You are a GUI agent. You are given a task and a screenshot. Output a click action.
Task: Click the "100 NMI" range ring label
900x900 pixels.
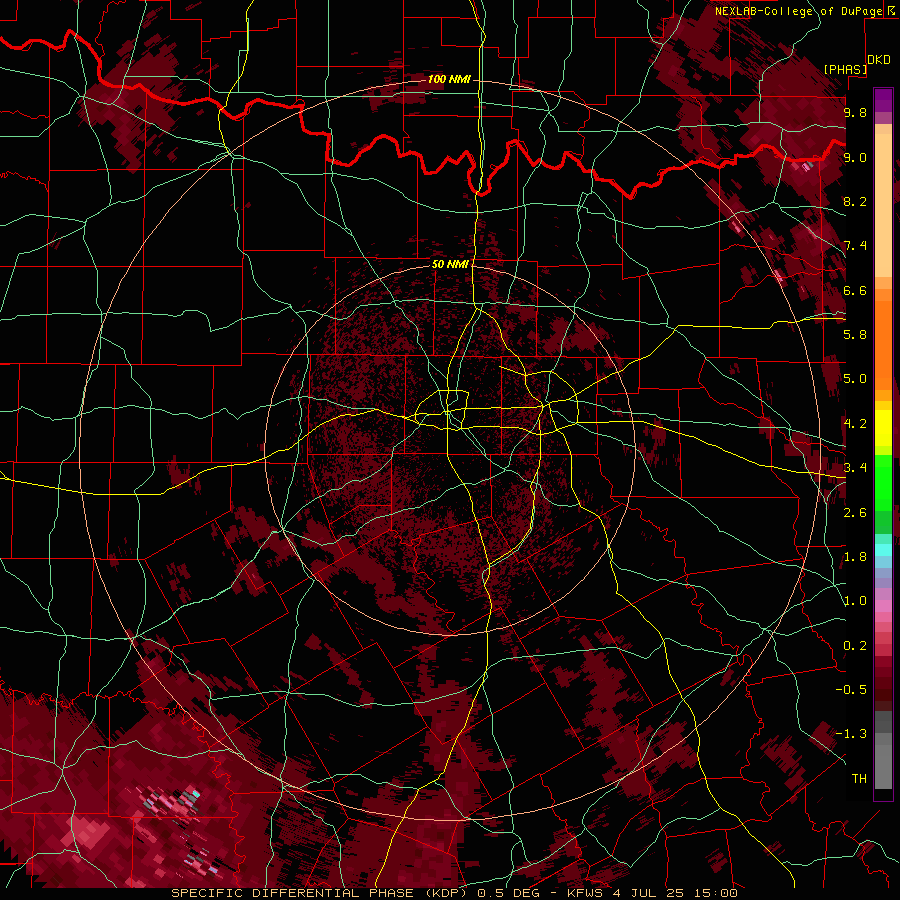click(449, 79)
